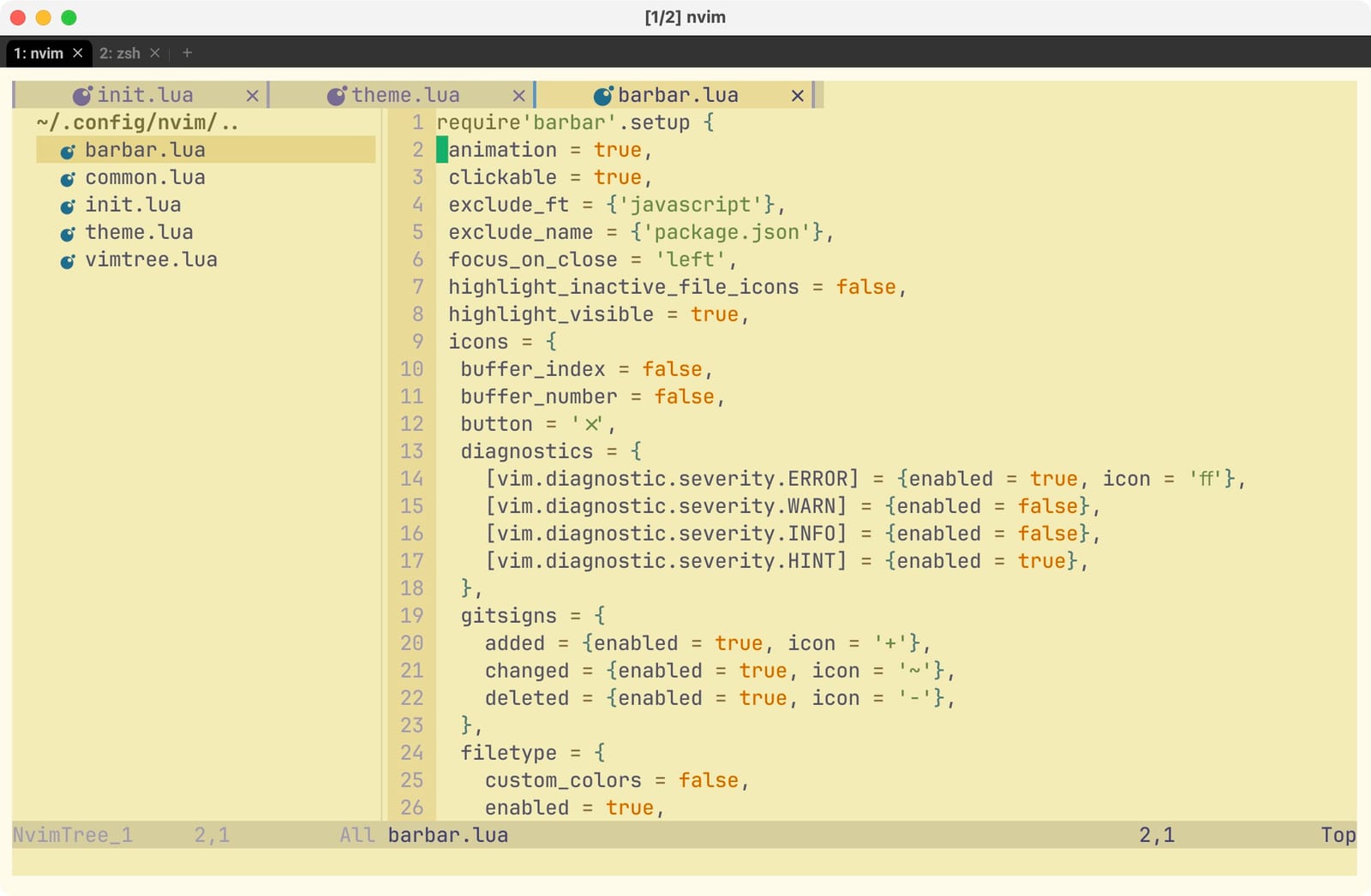Open a new tmux window with the + button
This screenshot has width=1371, height=896.
point(187,53)
